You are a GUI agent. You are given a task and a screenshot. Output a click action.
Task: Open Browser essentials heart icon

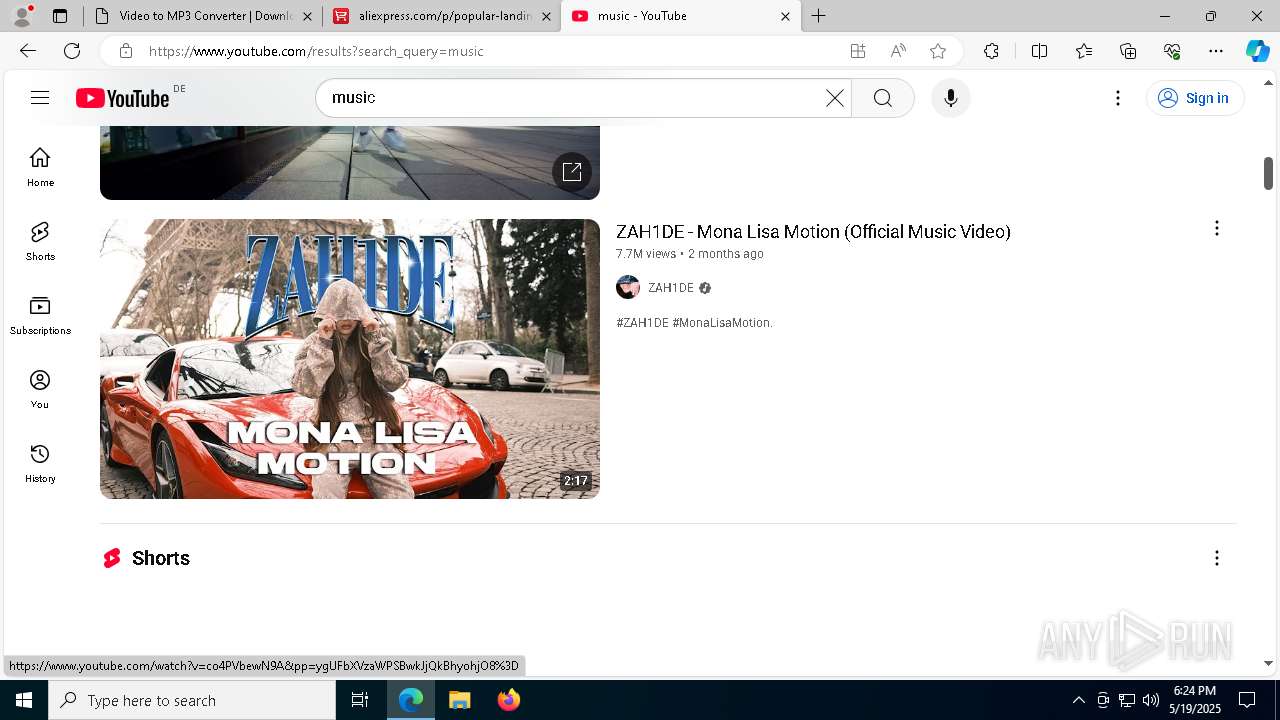coord(1172,51)
